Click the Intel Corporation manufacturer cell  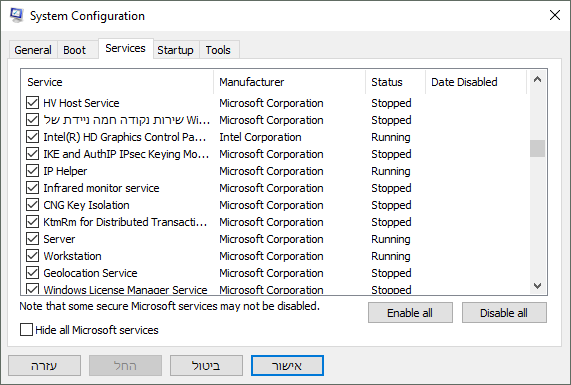tap(260, 137)
